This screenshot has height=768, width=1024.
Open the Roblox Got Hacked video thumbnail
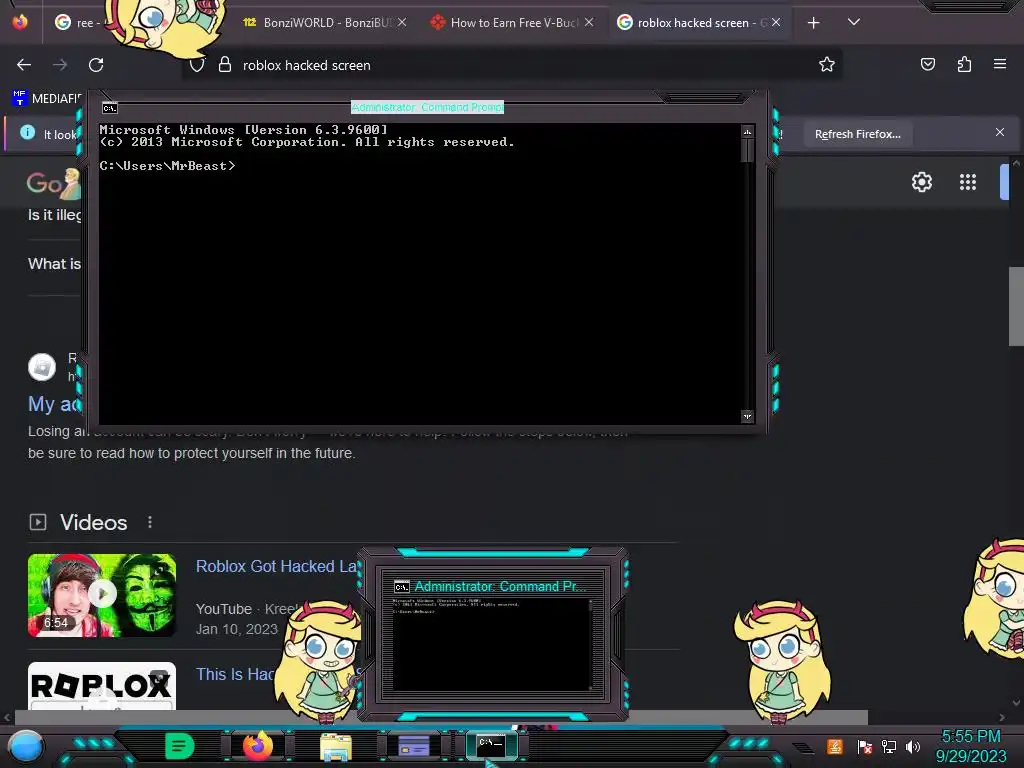(x=102, y=595)
